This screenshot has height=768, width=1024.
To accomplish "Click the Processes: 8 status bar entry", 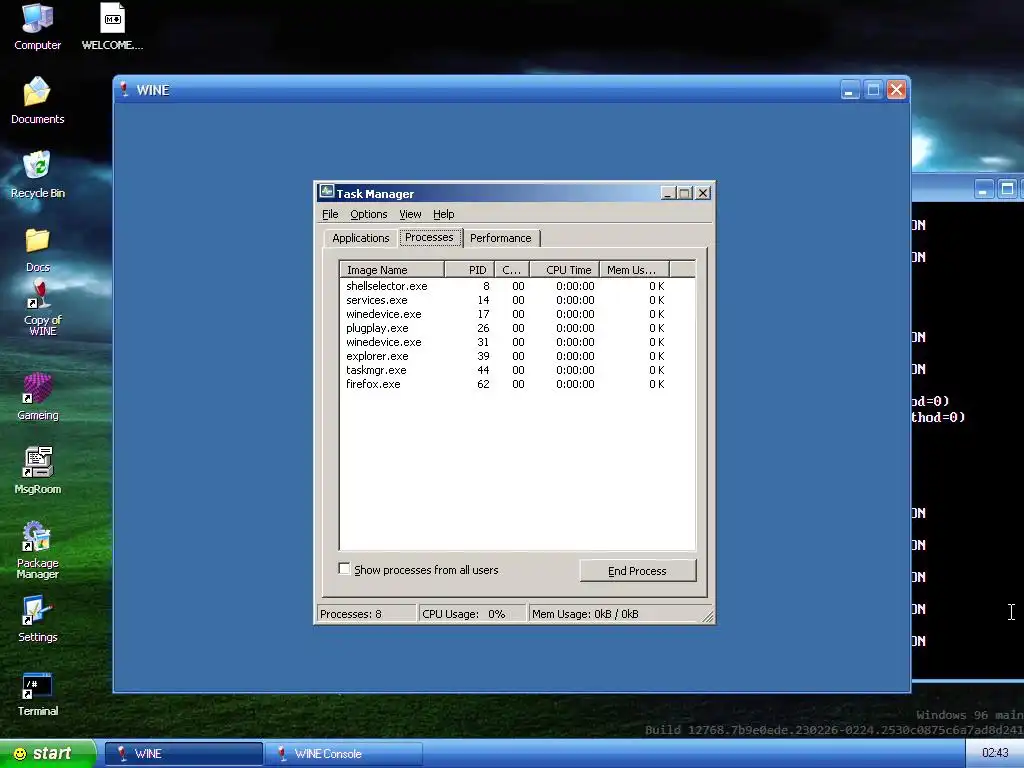I will coord(366,614).
